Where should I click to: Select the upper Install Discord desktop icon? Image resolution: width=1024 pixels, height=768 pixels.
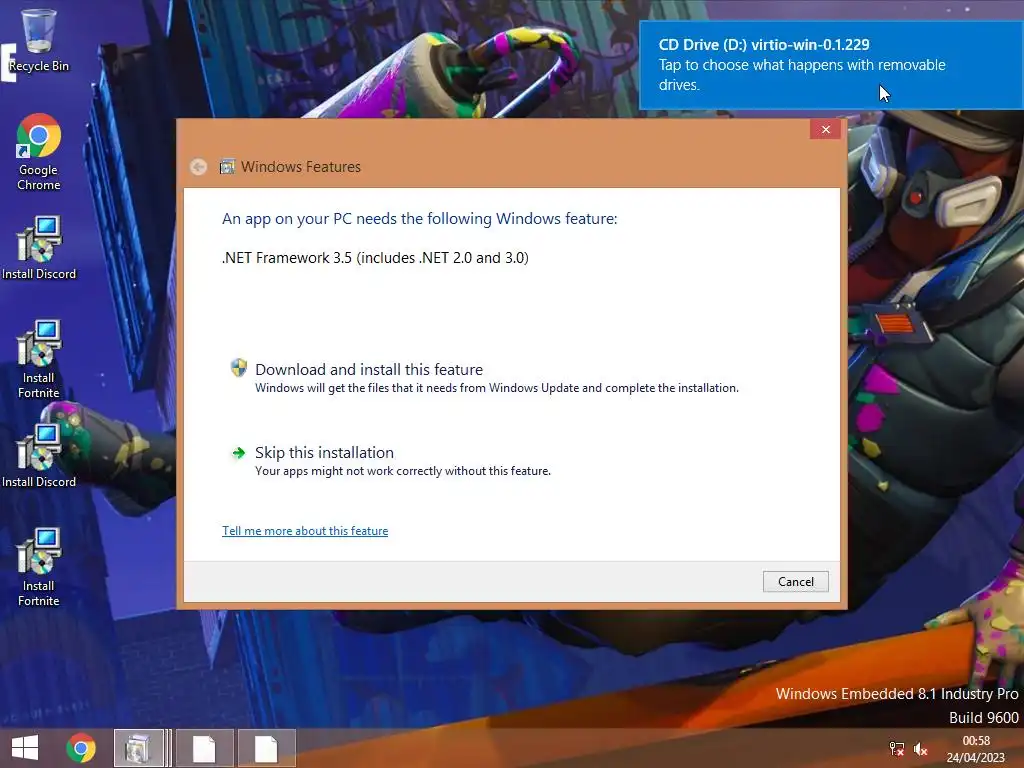(39, 248)
